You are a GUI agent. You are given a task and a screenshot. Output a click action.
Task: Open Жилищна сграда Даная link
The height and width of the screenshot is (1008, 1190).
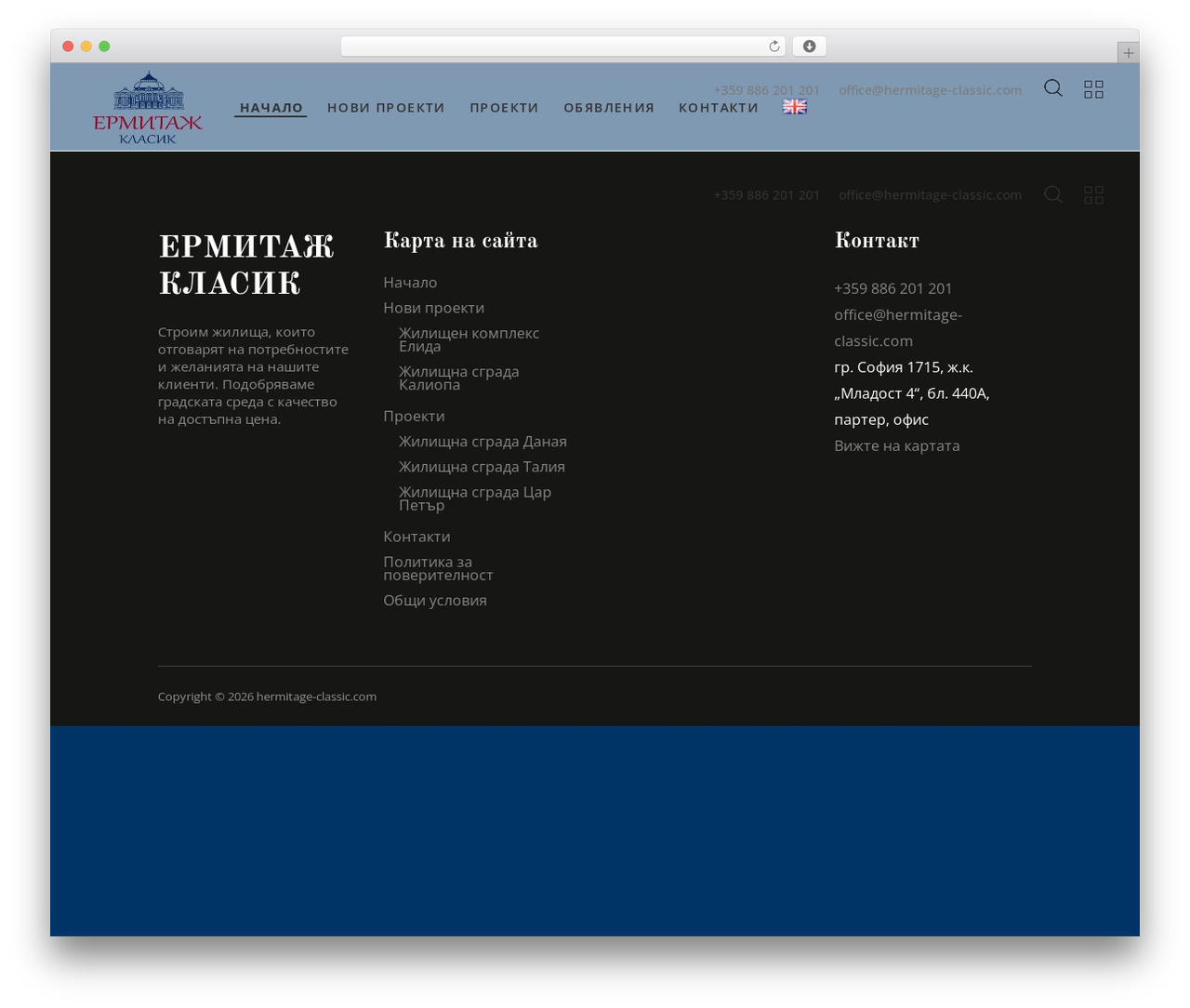pyautogui.click(x=483, y=442)
